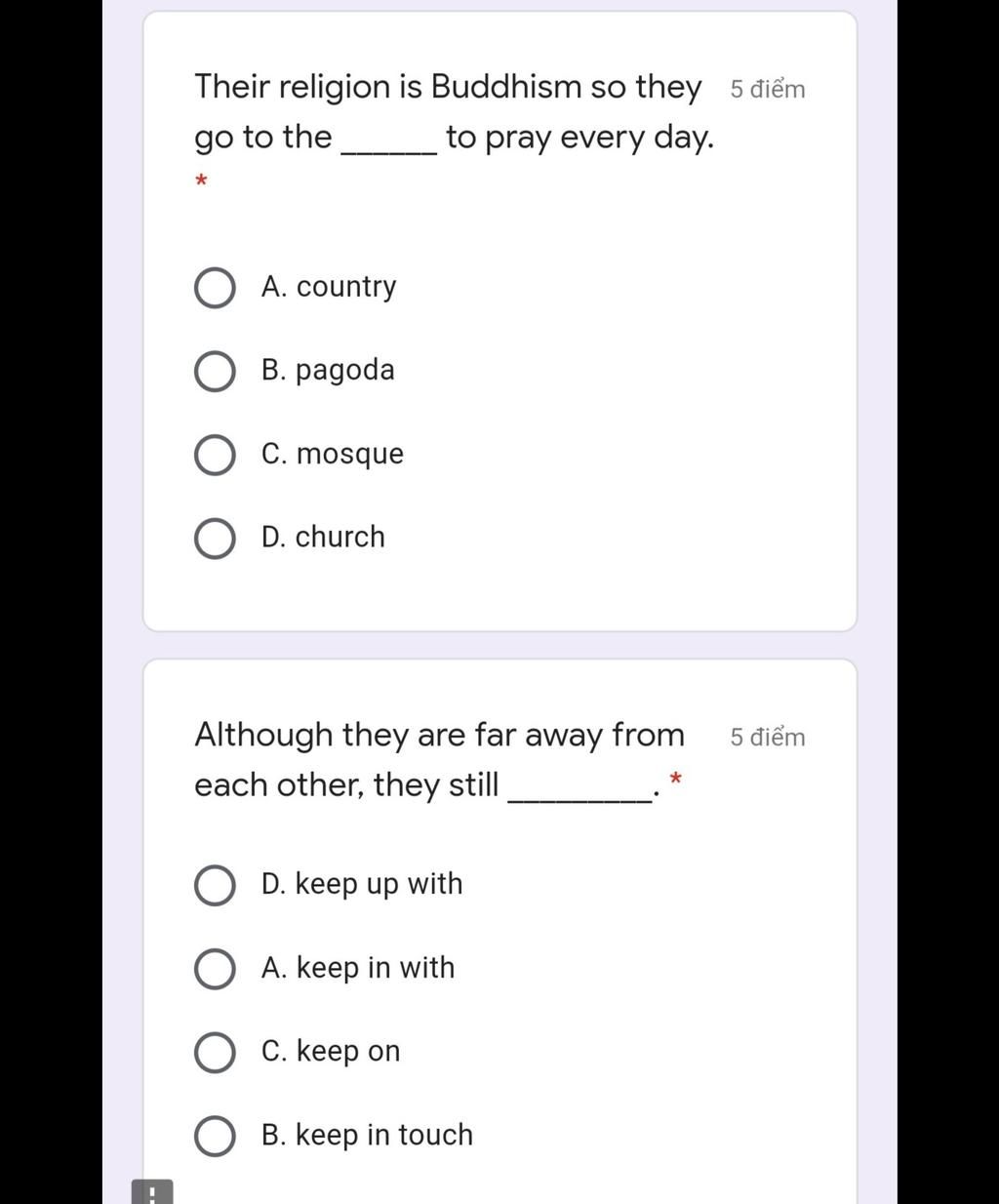Click the '5 điểm' label of first question

click(x=768, y=89)
